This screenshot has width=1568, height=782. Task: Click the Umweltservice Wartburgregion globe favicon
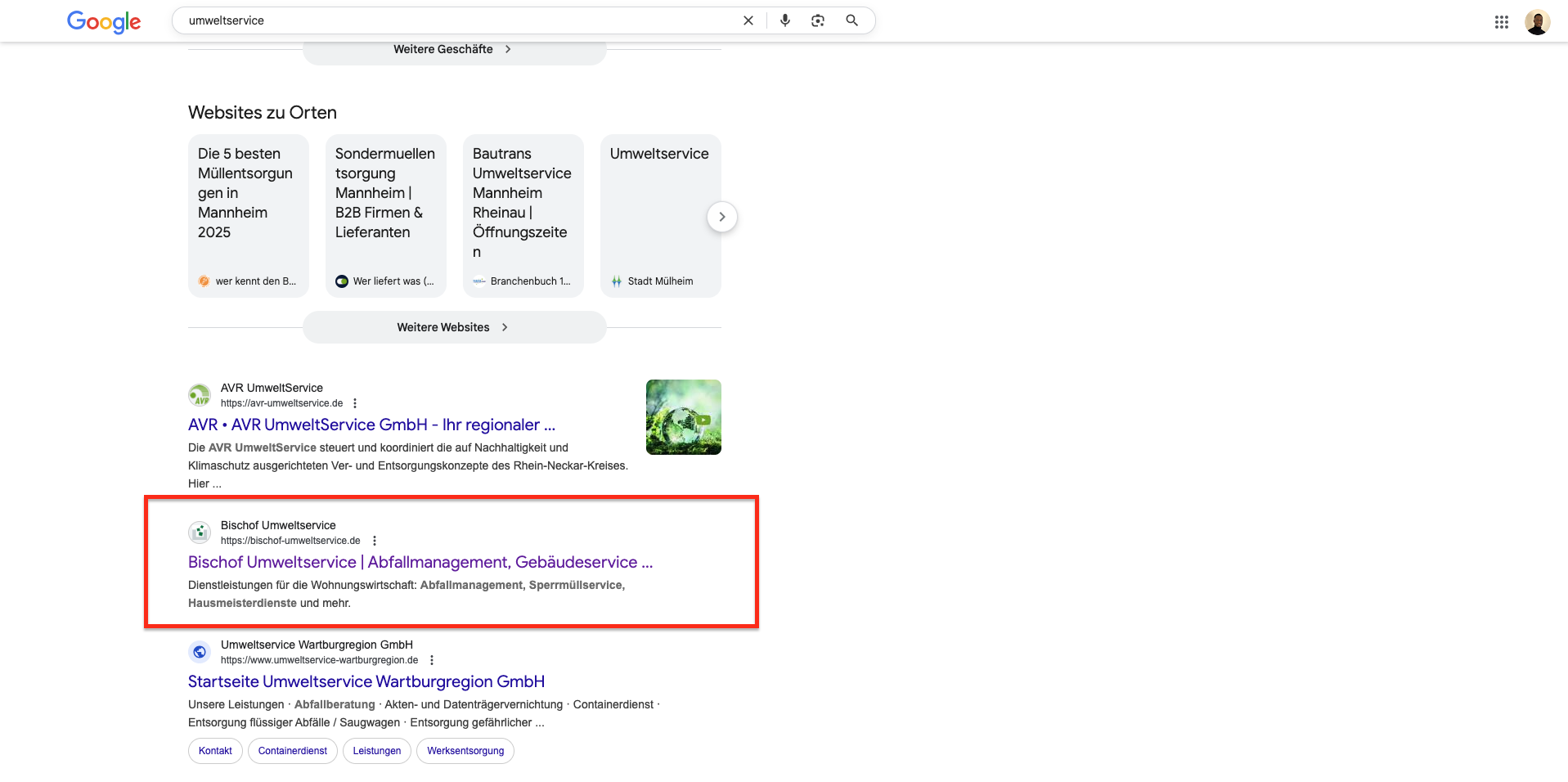(x=200, y=652)
